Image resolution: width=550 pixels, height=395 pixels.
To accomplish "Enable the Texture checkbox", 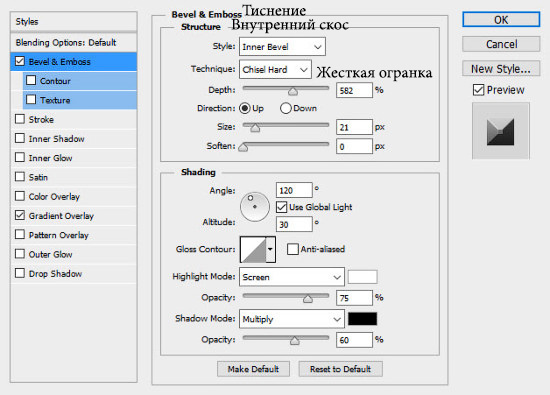I will [x=31, y=100].
